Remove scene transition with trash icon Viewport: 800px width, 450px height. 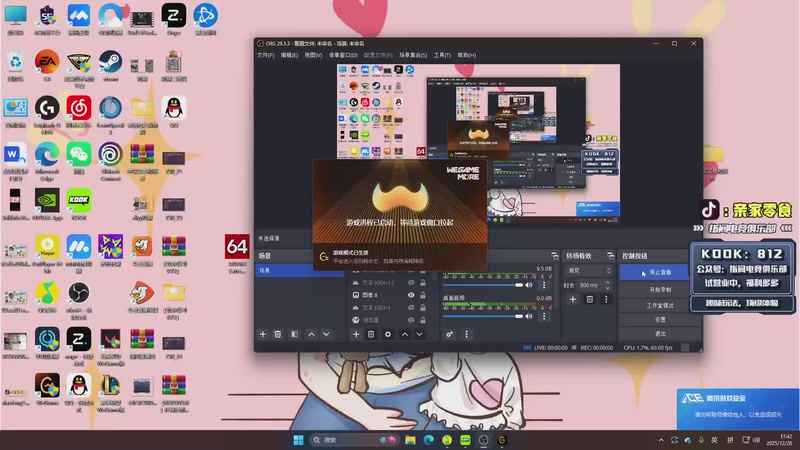(589, 299)
